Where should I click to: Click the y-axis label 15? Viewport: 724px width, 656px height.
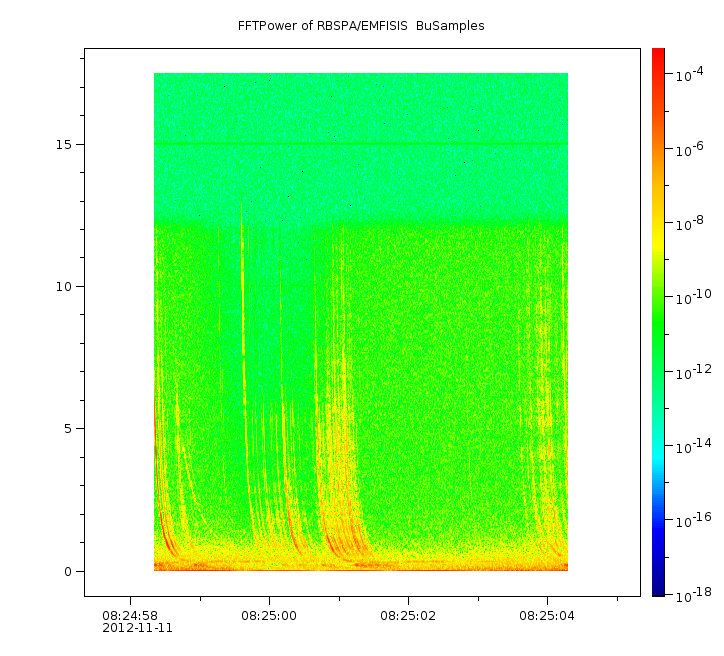click(64, 144)
